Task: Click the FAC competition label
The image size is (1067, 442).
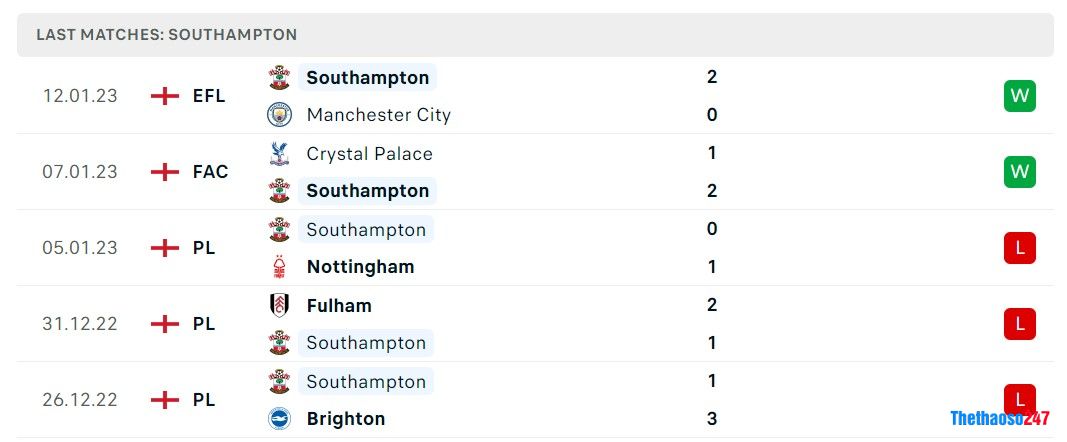Action: [x=210, y=172]
